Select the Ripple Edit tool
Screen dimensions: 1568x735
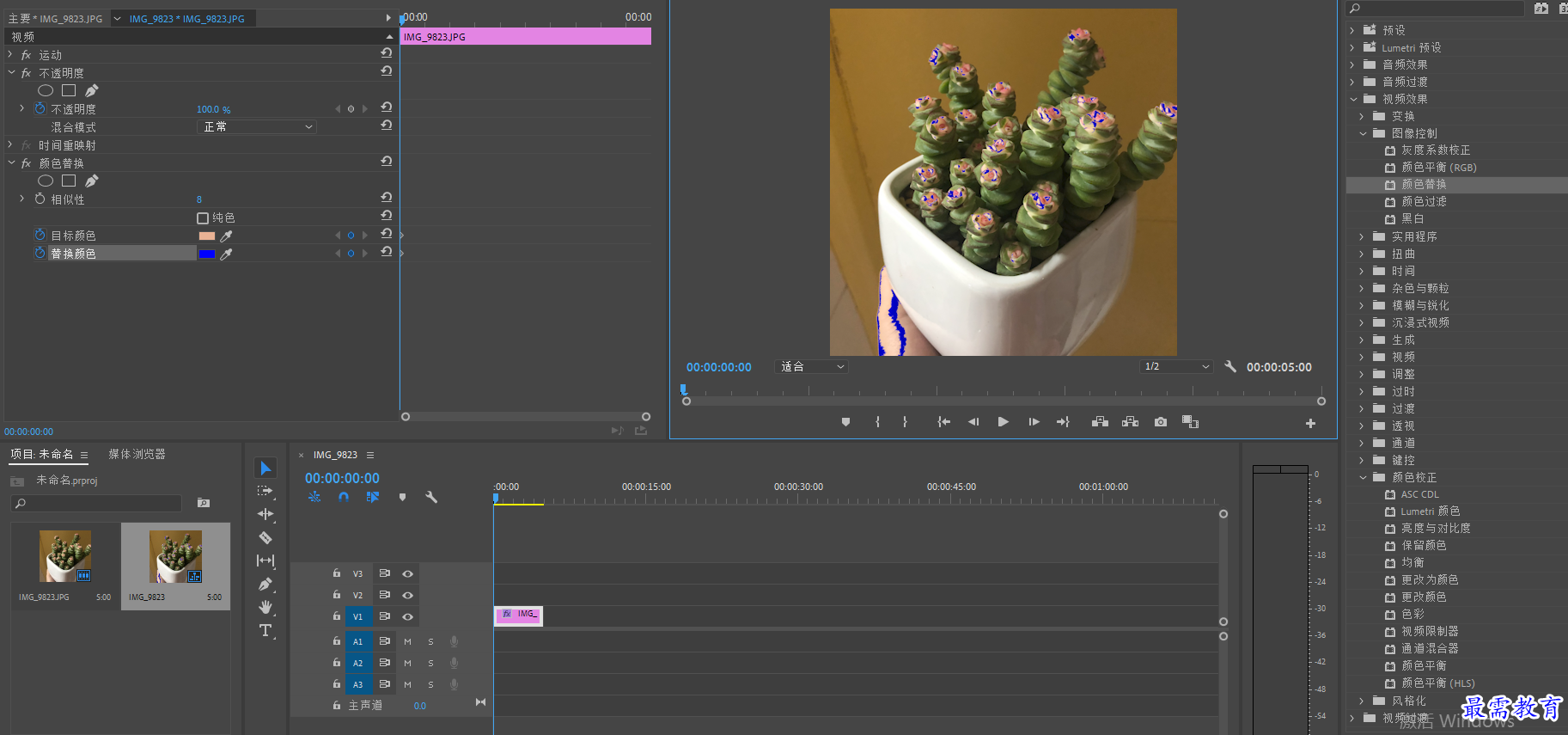coord(265,514)
